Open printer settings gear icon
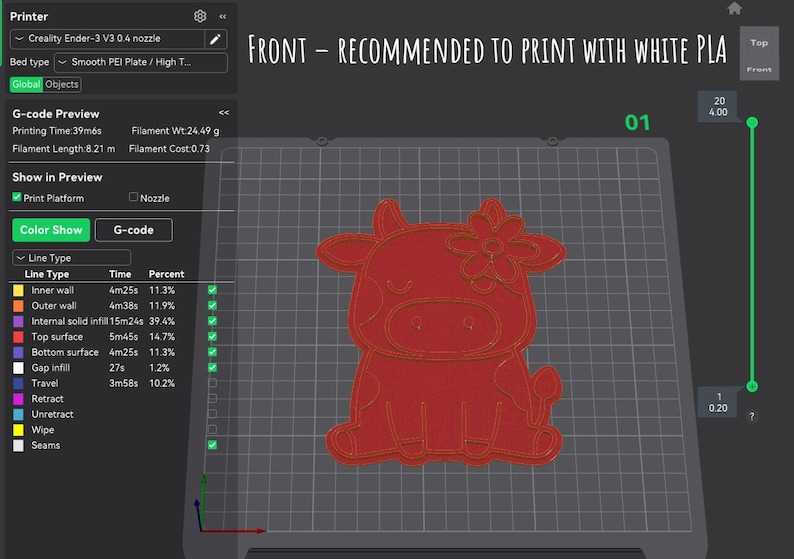 (200, 16)
